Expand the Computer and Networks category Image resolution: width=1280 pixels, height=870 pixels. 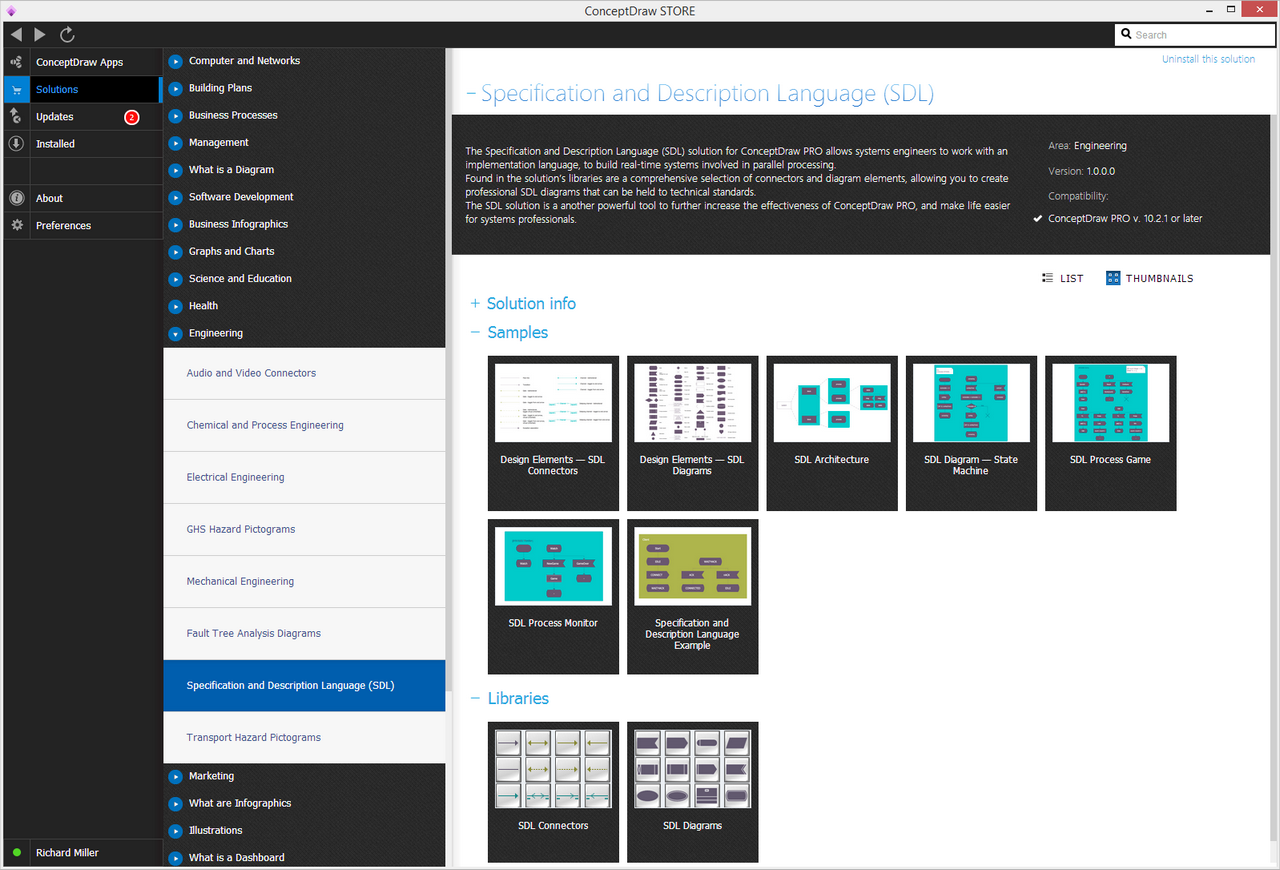[x=176, y=61]
